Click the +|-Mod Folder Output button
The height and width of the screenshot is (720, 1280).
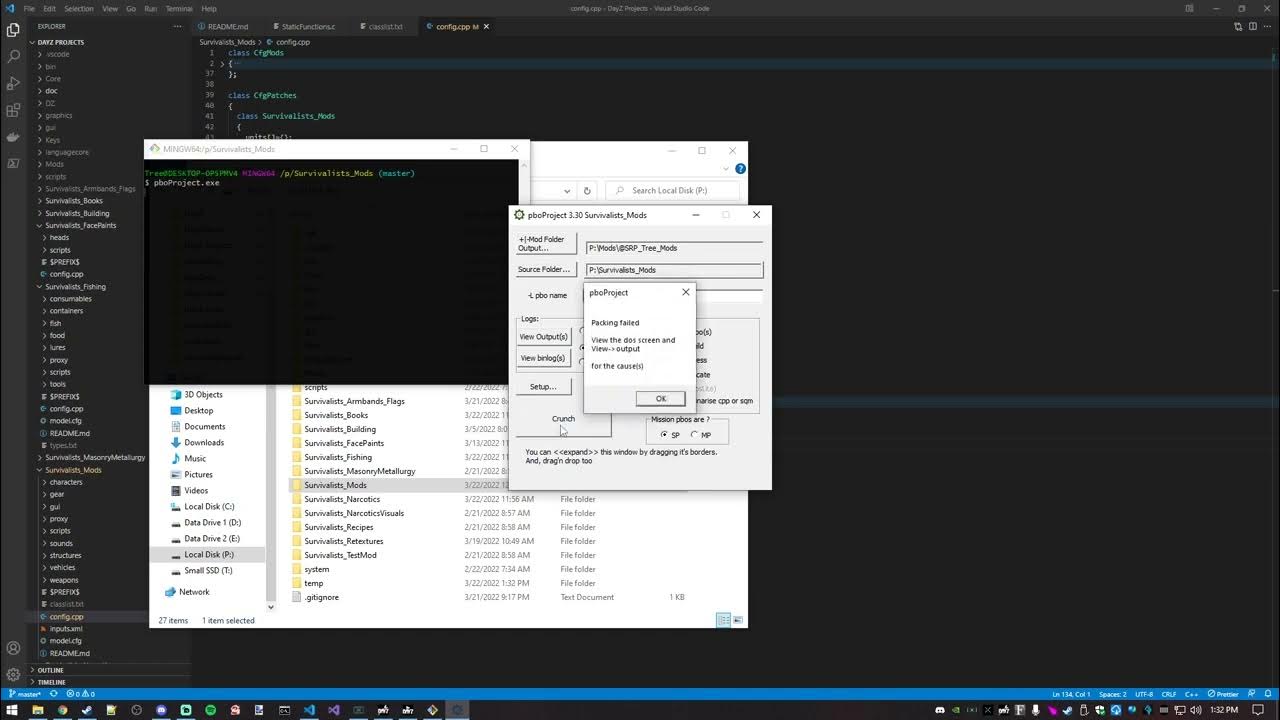(x=546, y=244)
